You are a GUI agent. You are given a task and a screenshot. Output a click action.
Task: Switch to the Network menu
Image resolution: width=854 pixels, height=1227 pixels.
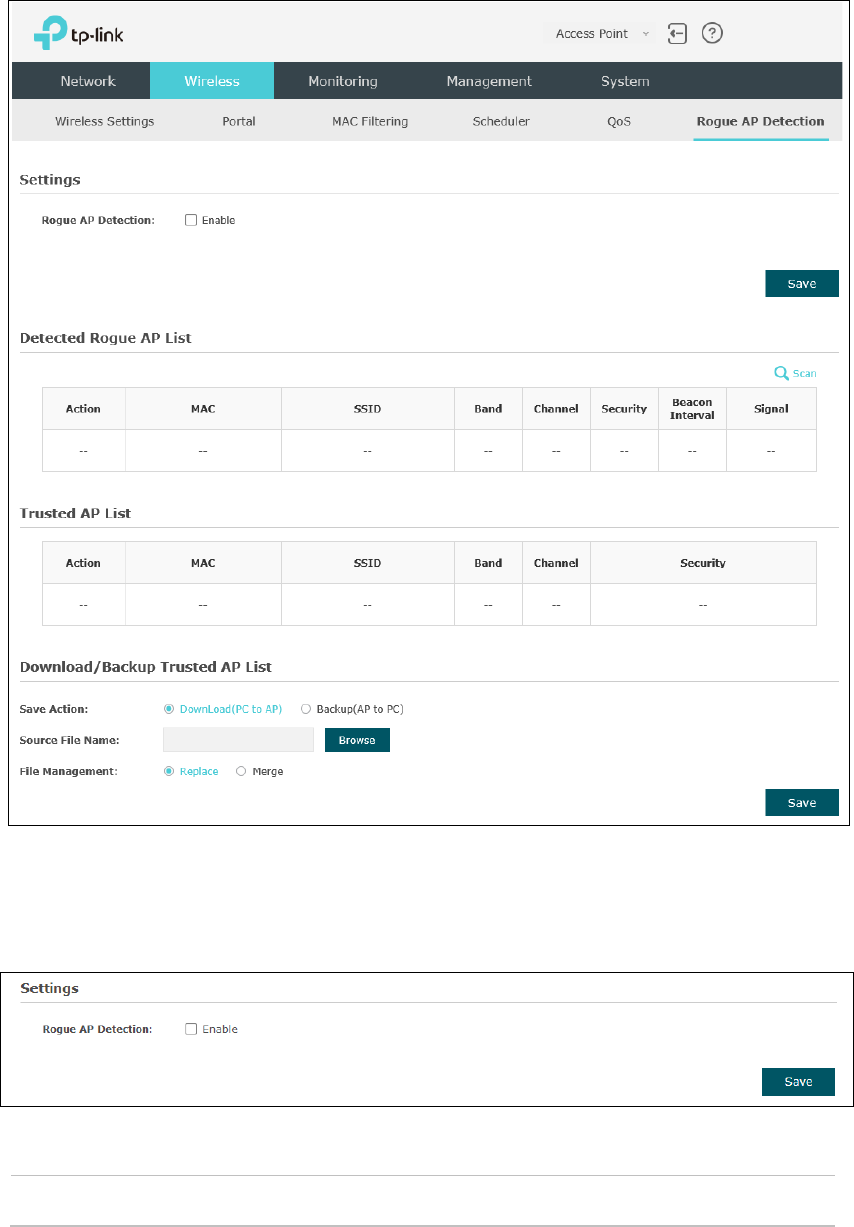tap(88, 81)
